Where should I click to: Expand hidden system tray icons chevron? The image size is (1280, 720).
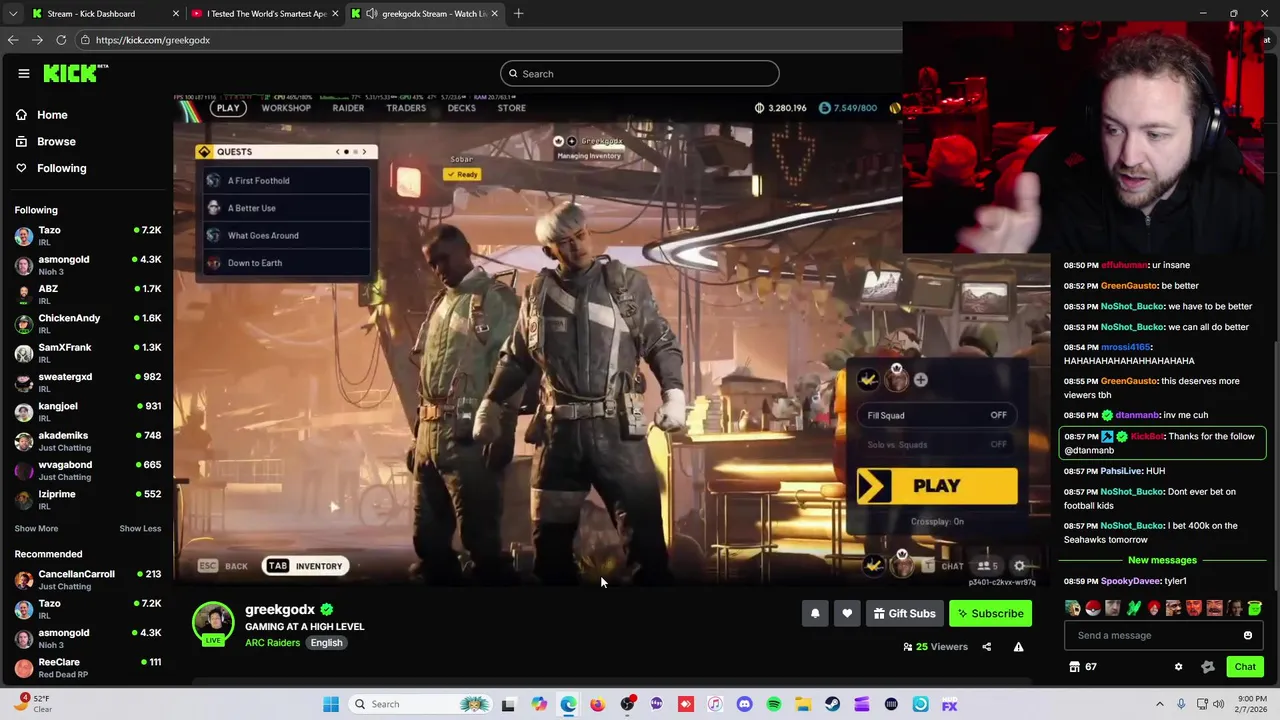[1160, 704]
